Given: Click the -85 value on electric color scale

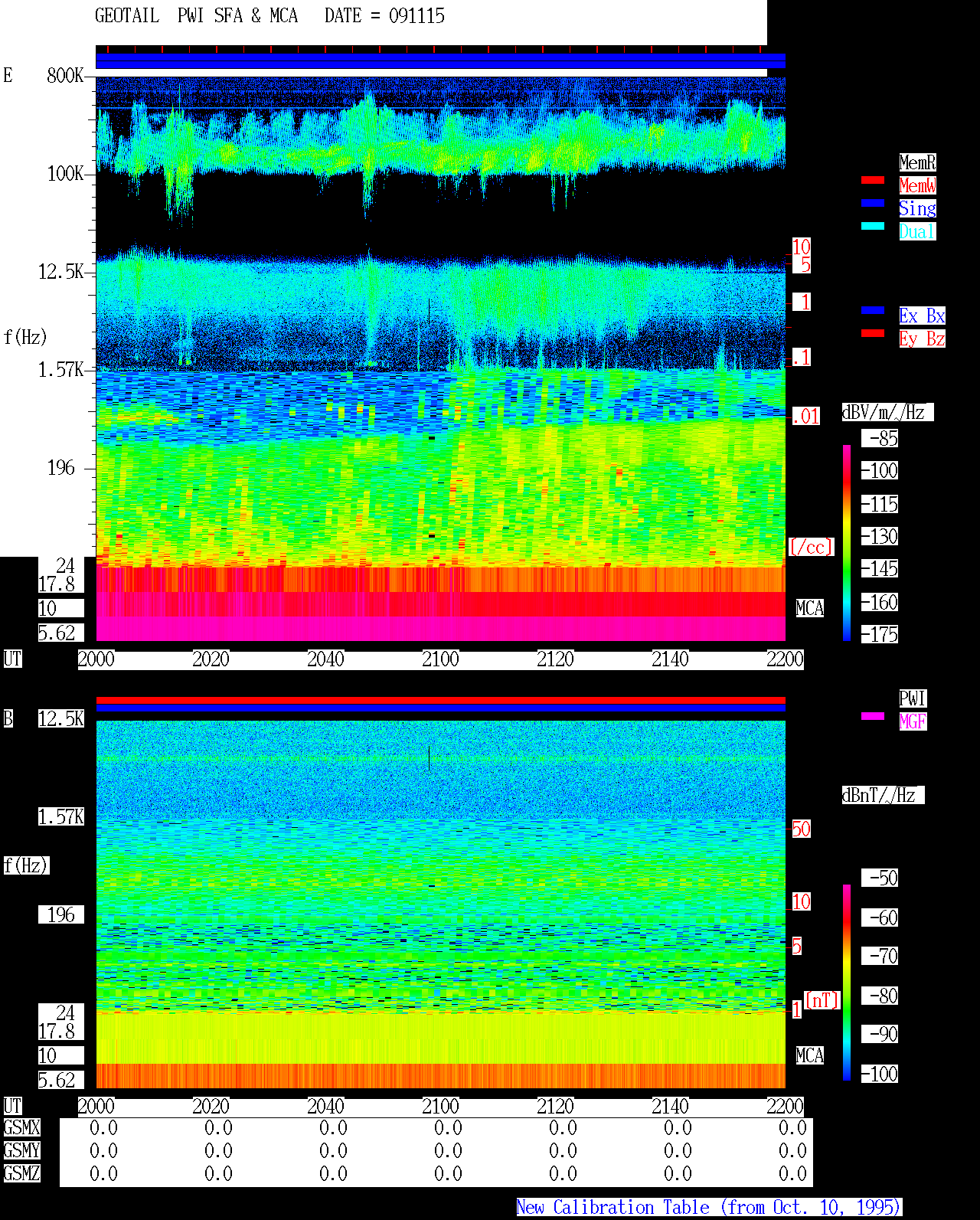Looking at the screenshot, I should pyautogui.click(x=880, y=439).
